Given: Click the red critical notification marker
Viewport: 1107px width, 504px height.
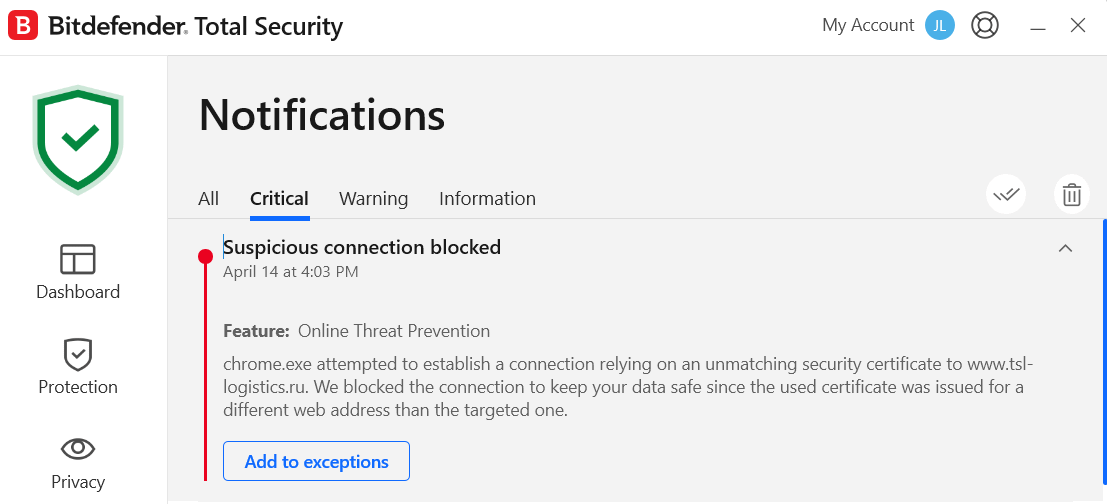Looking at the screenshot, I should (205, 256).
